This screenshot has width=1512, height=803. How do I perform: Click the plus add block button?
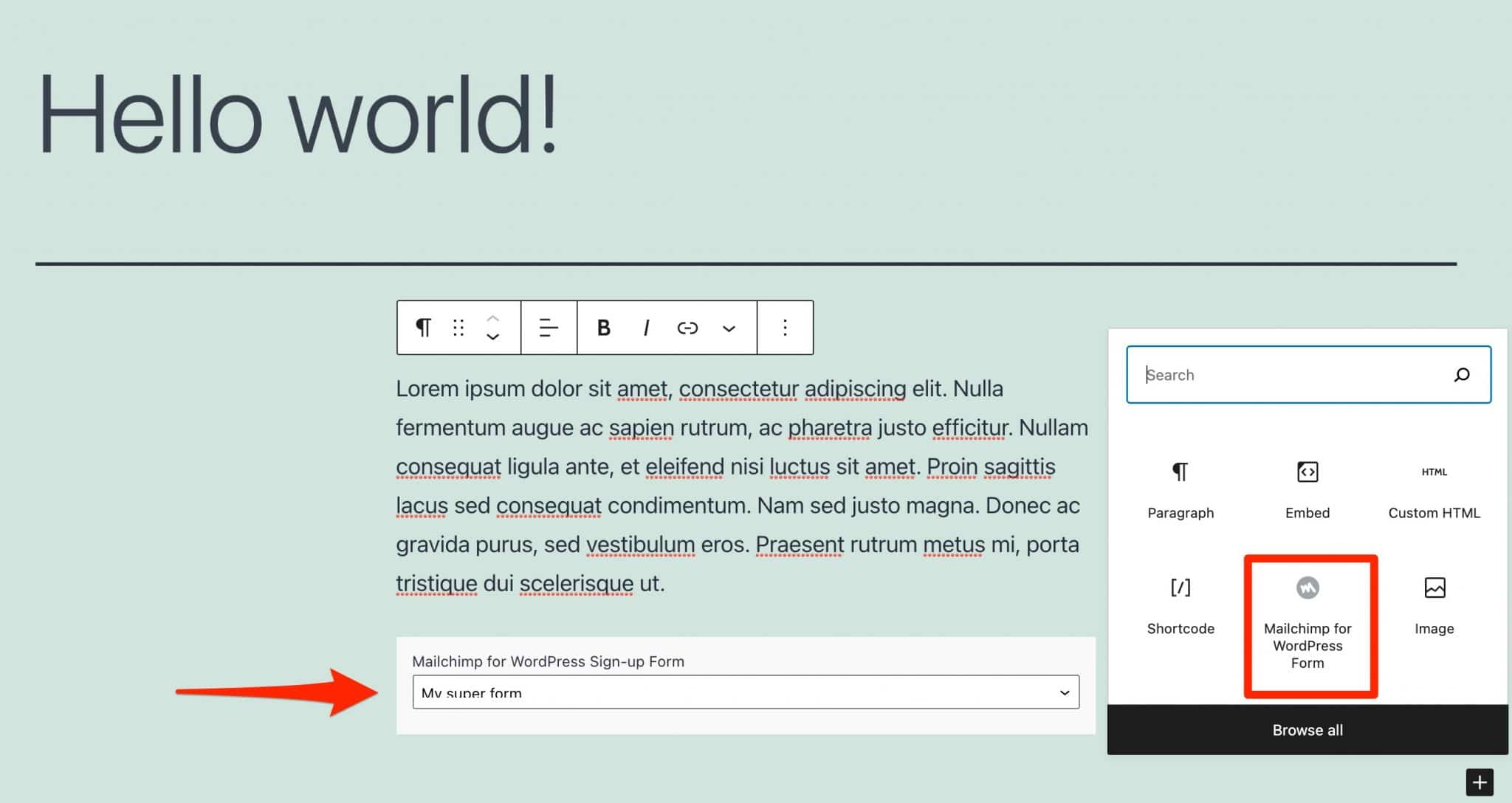(x=1479, y=782)
